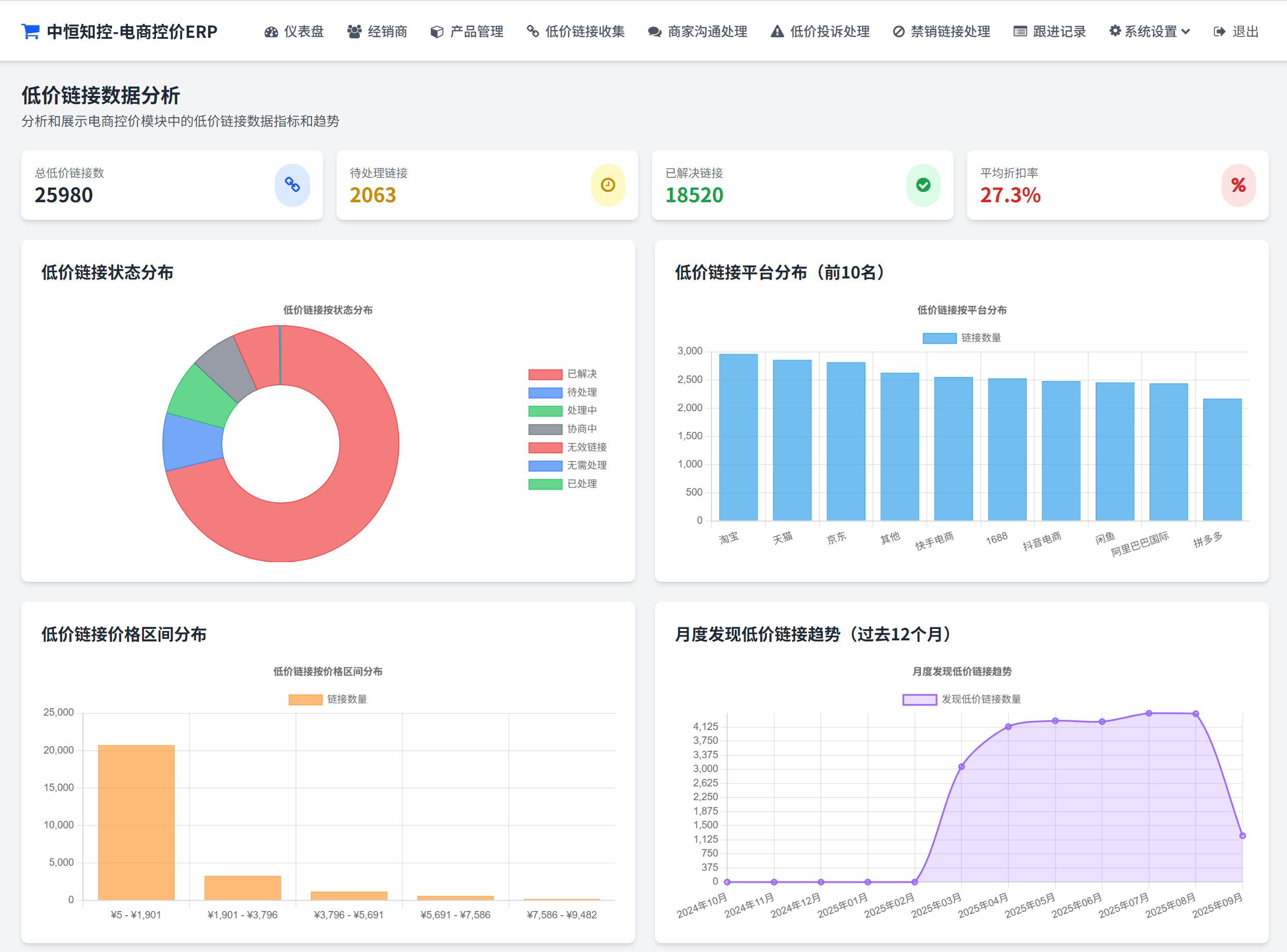Click the yellow clock icon for pending links
Screen dimensions: 1287x952
608,185
